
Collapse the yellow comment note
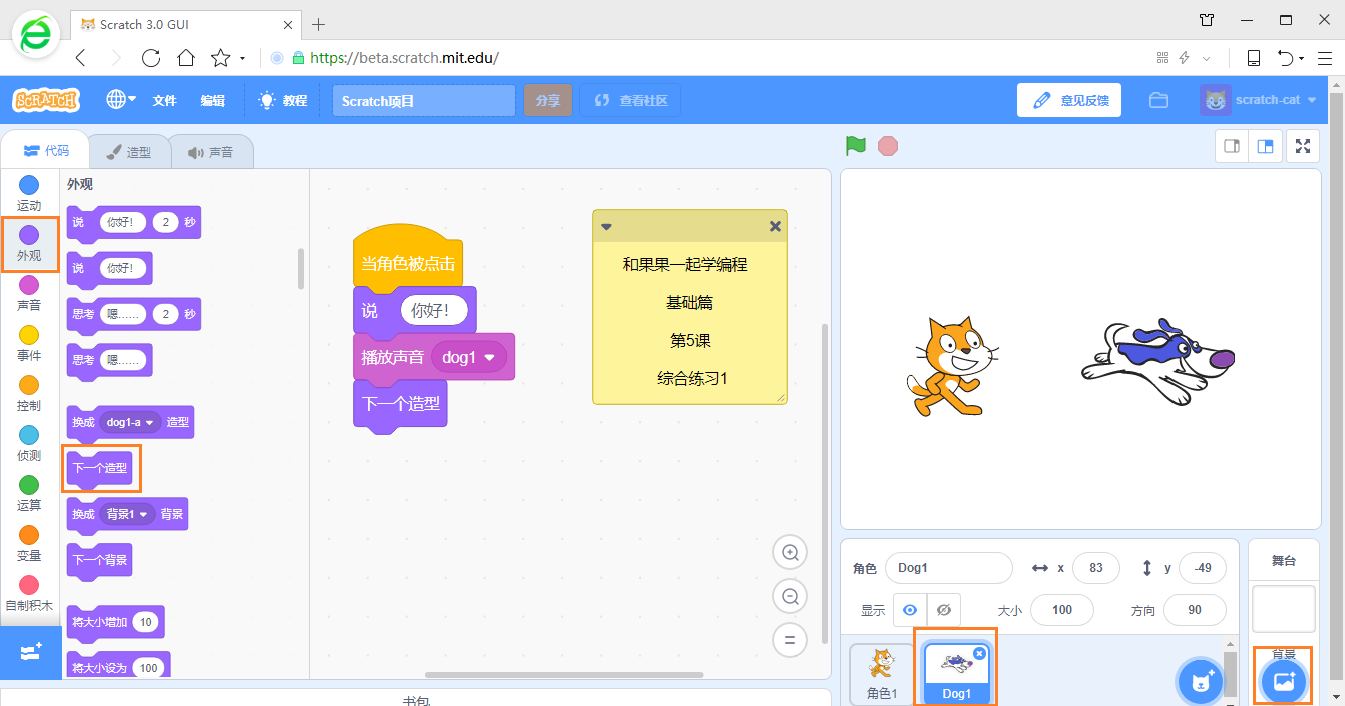[x=606, y=227]
